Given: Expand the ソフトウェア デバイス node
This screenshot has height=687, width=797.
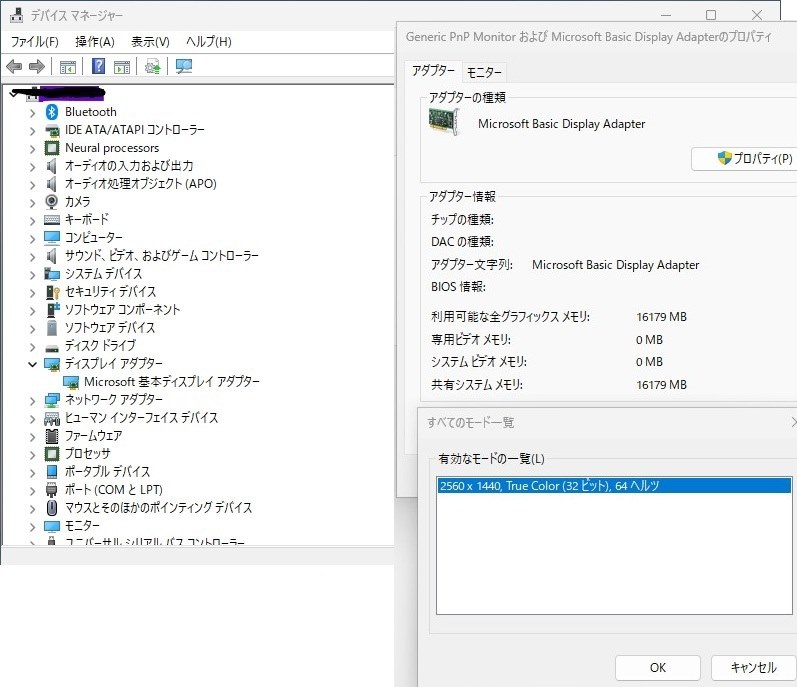Looking at the screenshot, I should click(33, 329).
